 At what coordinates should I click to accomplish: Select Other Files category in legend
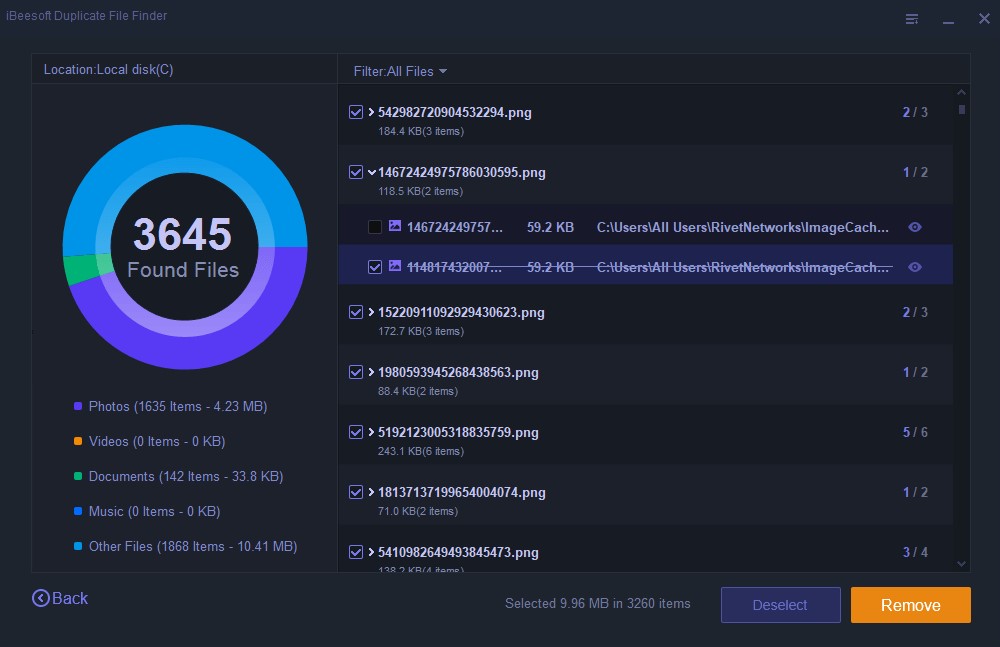[192, 546]
